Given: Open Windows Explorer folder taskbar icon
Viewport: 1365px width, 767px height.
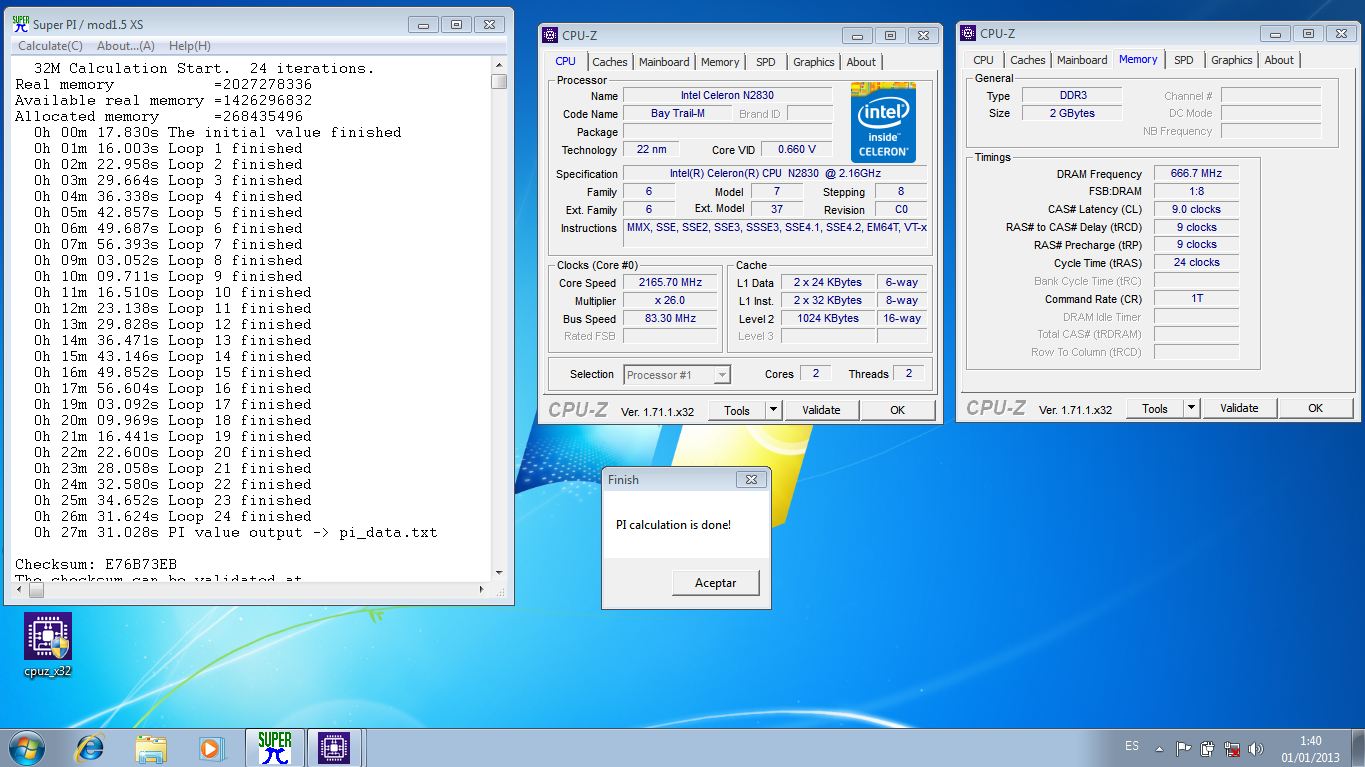Looking at the screenshot, I should tap(151, 748).
